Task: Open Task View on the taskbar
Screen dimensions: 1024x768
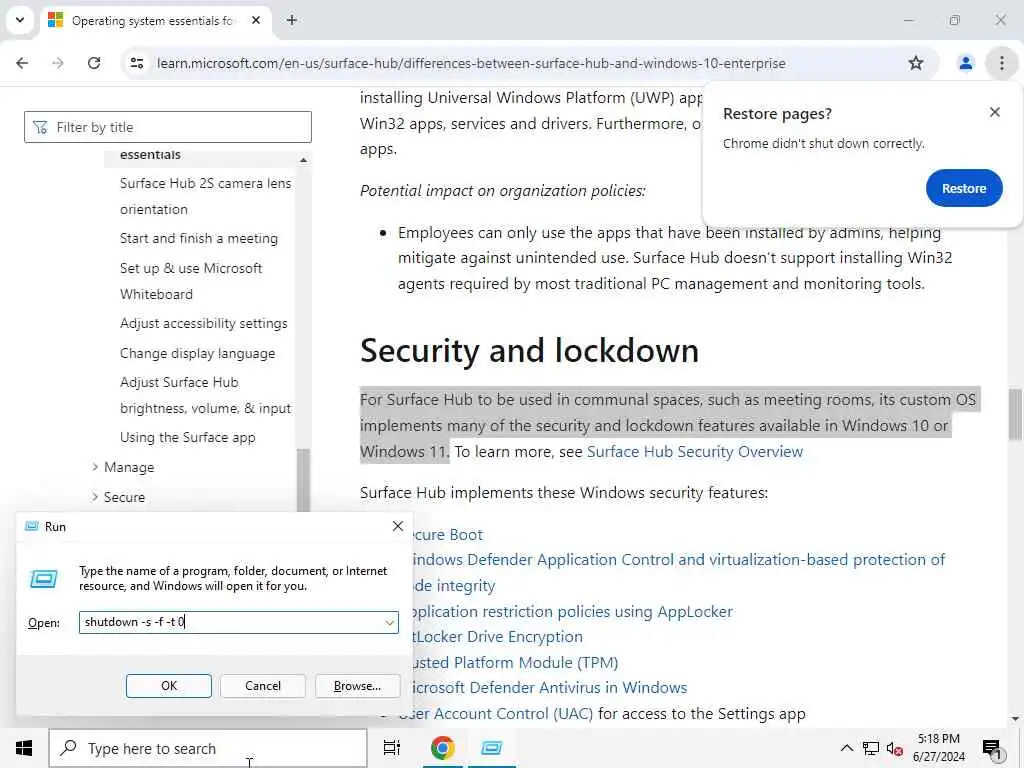Action: (x=392, y=748)
